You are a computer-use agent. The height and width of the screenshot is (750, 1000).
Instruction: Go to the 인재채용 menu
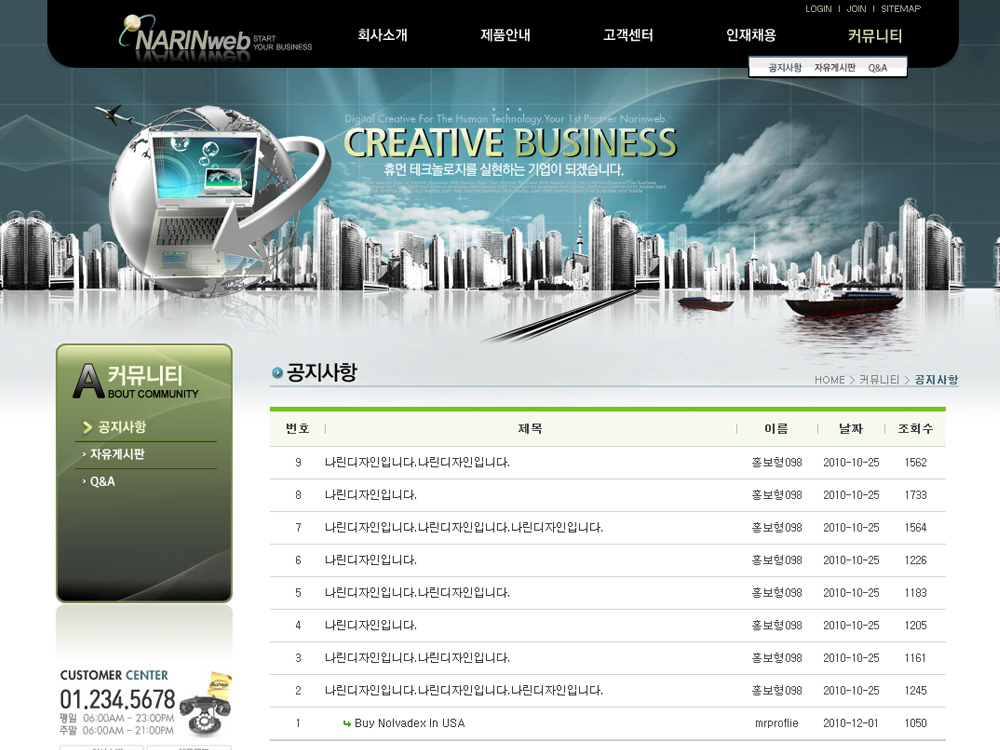click(x=751, y=35)
